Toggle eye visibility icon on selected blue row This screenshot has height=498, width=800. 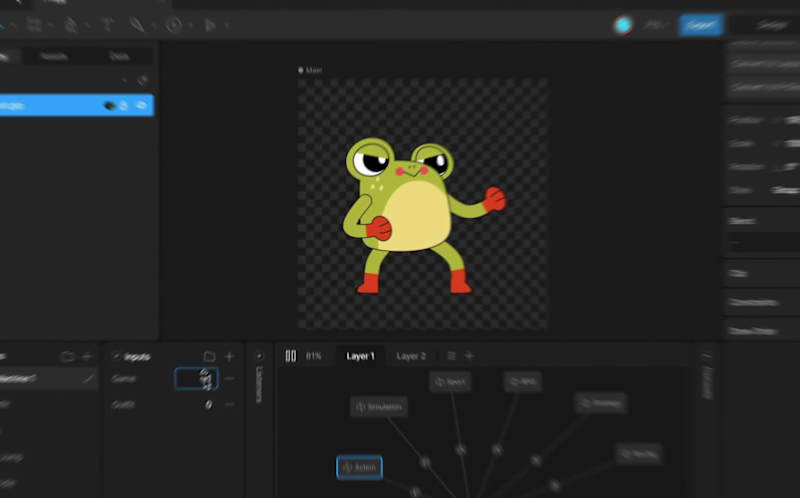(141, 105)
